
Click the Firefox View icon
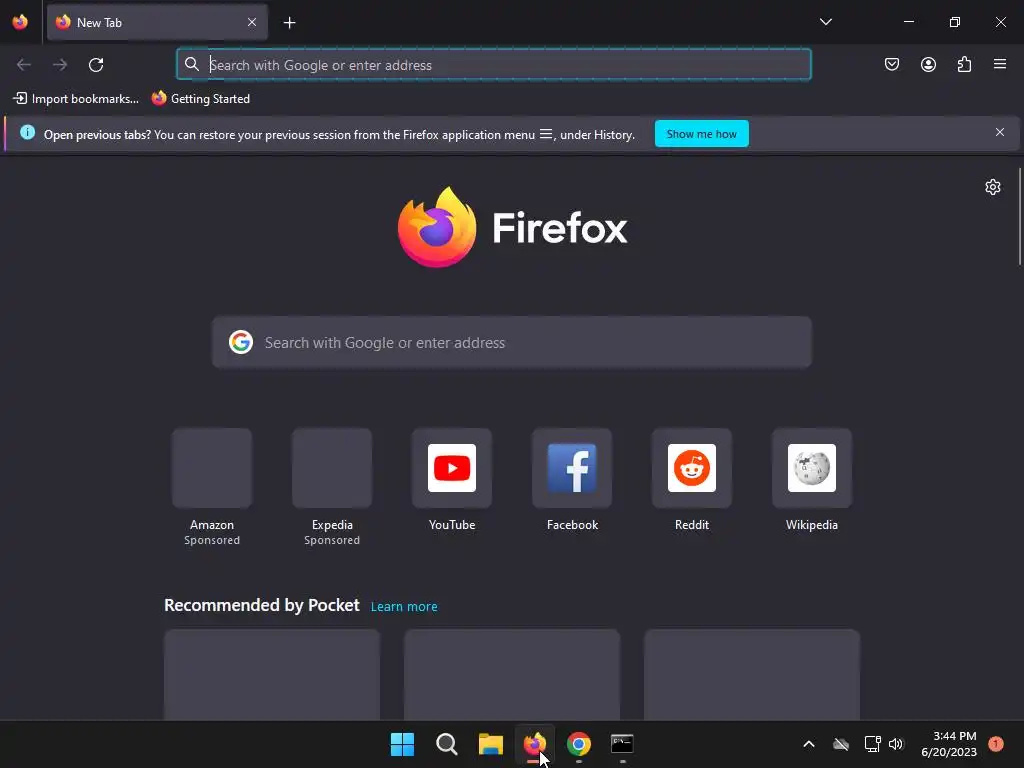[20, 22]
